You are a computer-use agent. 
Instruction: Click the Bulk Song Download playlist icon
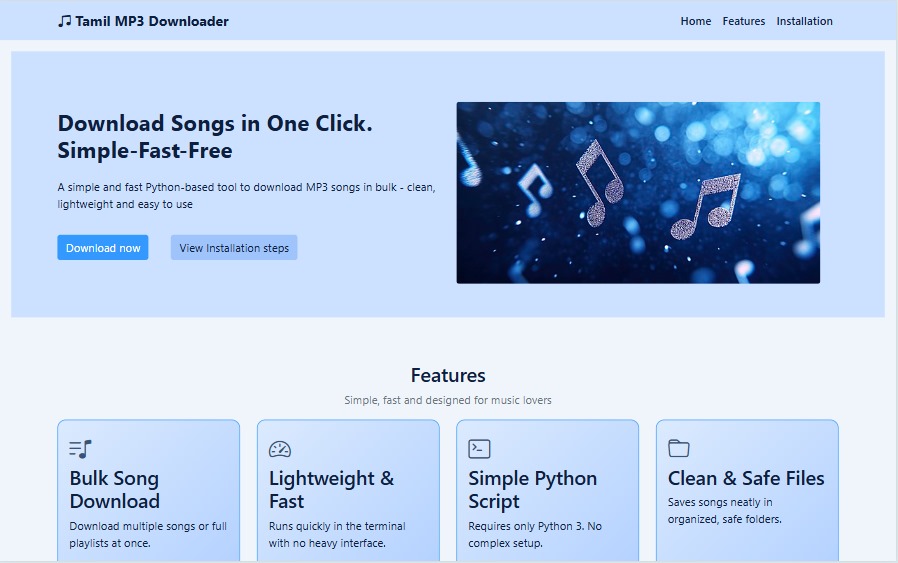pyautogui.click(x=80, y=449)
